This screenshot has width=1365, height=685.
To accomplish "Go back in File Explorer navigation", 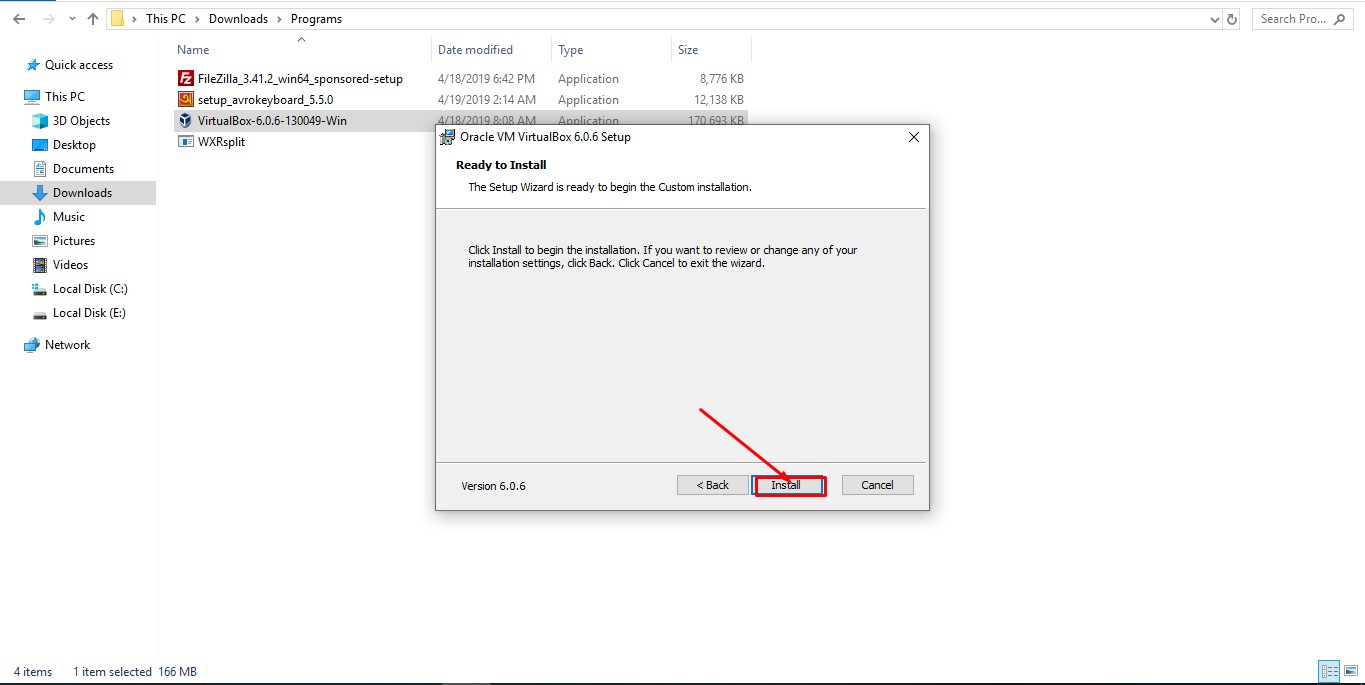I will click(19, 19).
